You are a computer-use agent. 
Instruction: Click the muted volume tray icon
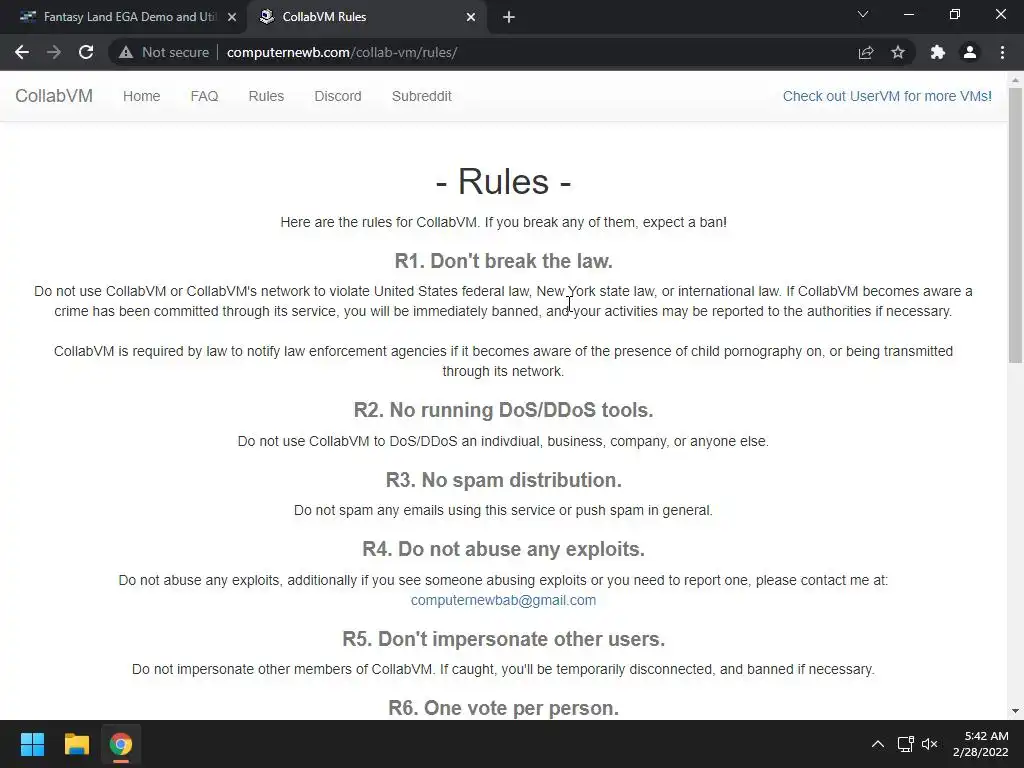point(929,744)
